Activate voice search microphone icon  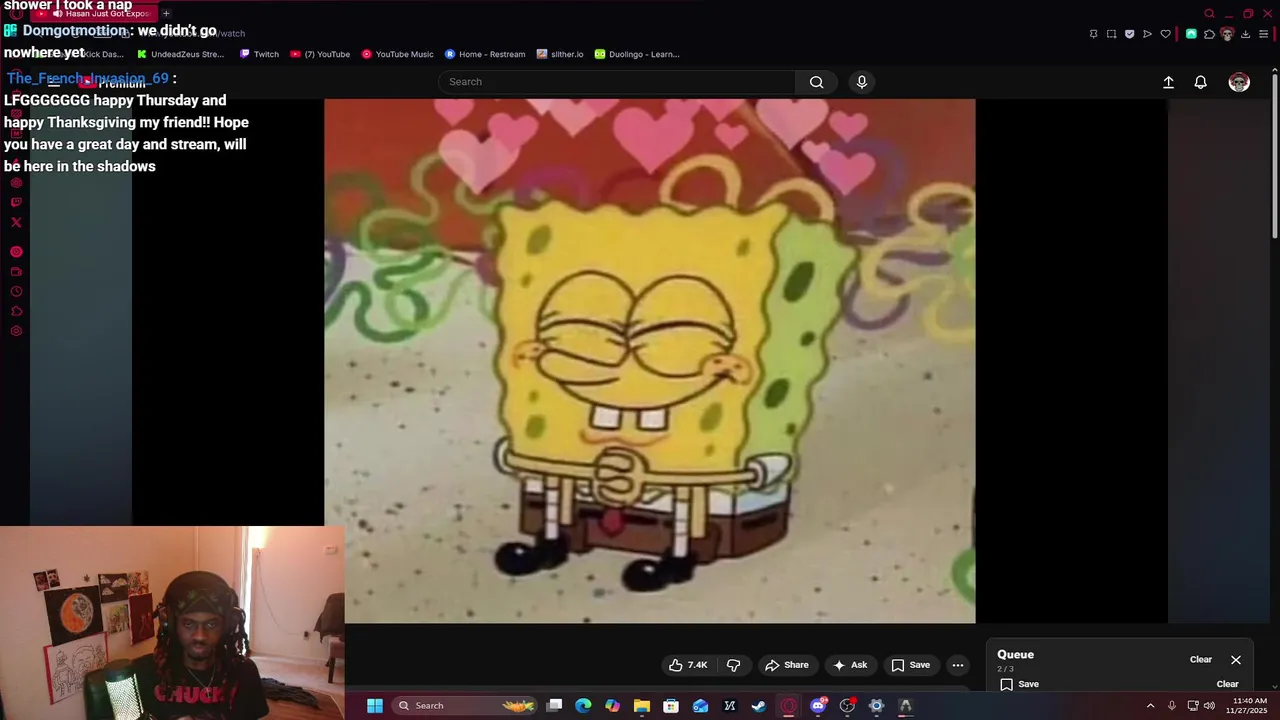click(861, 82)
